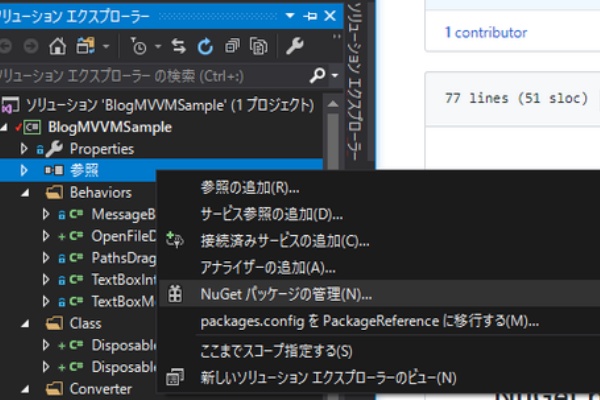Choose ここまでスコープ指定する(S) menu entry
The image size is (600, 400).
tap(276, 351)
